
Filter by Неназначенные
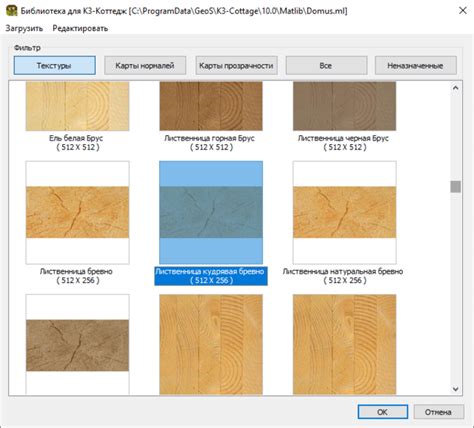pos(415,65)
